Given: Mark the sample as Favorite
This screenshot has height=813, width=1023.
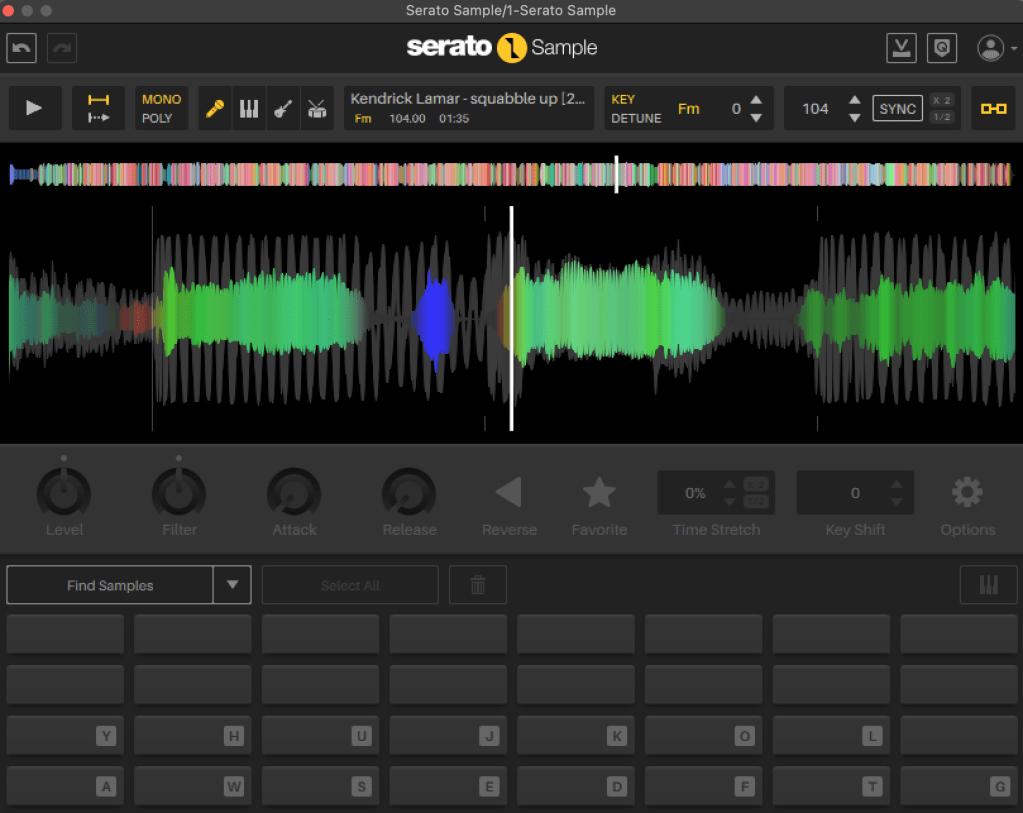Looking at the screenshot, I should tap(599, 492).
